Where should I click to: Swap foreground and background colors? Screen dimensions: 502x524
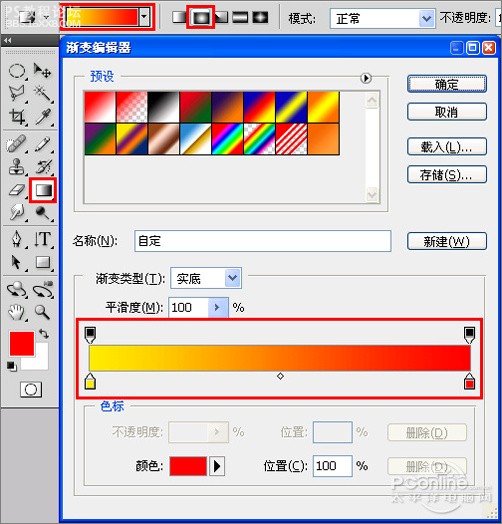coord(44,333)
